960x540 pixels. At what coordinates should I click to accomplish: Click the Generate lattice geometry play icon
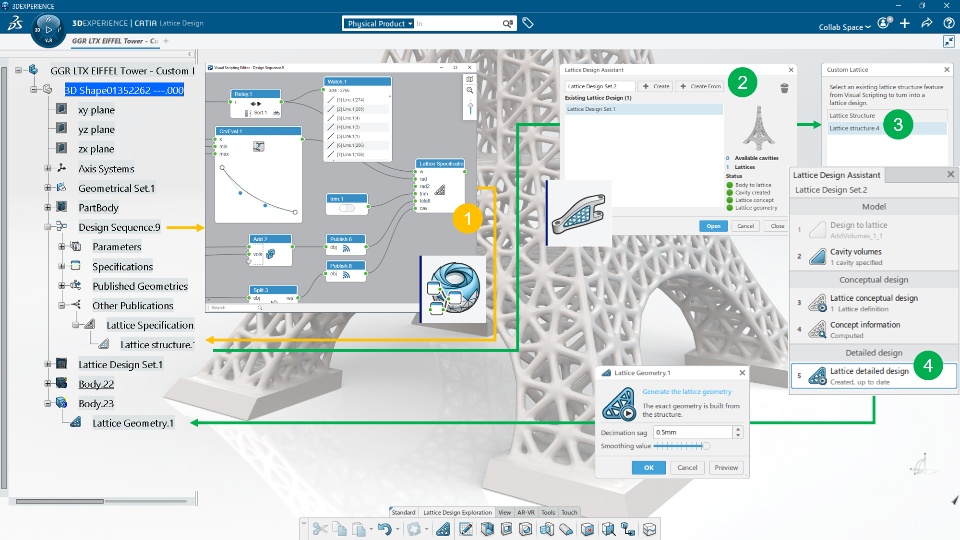pyautogui.click(x=618, y=405)
